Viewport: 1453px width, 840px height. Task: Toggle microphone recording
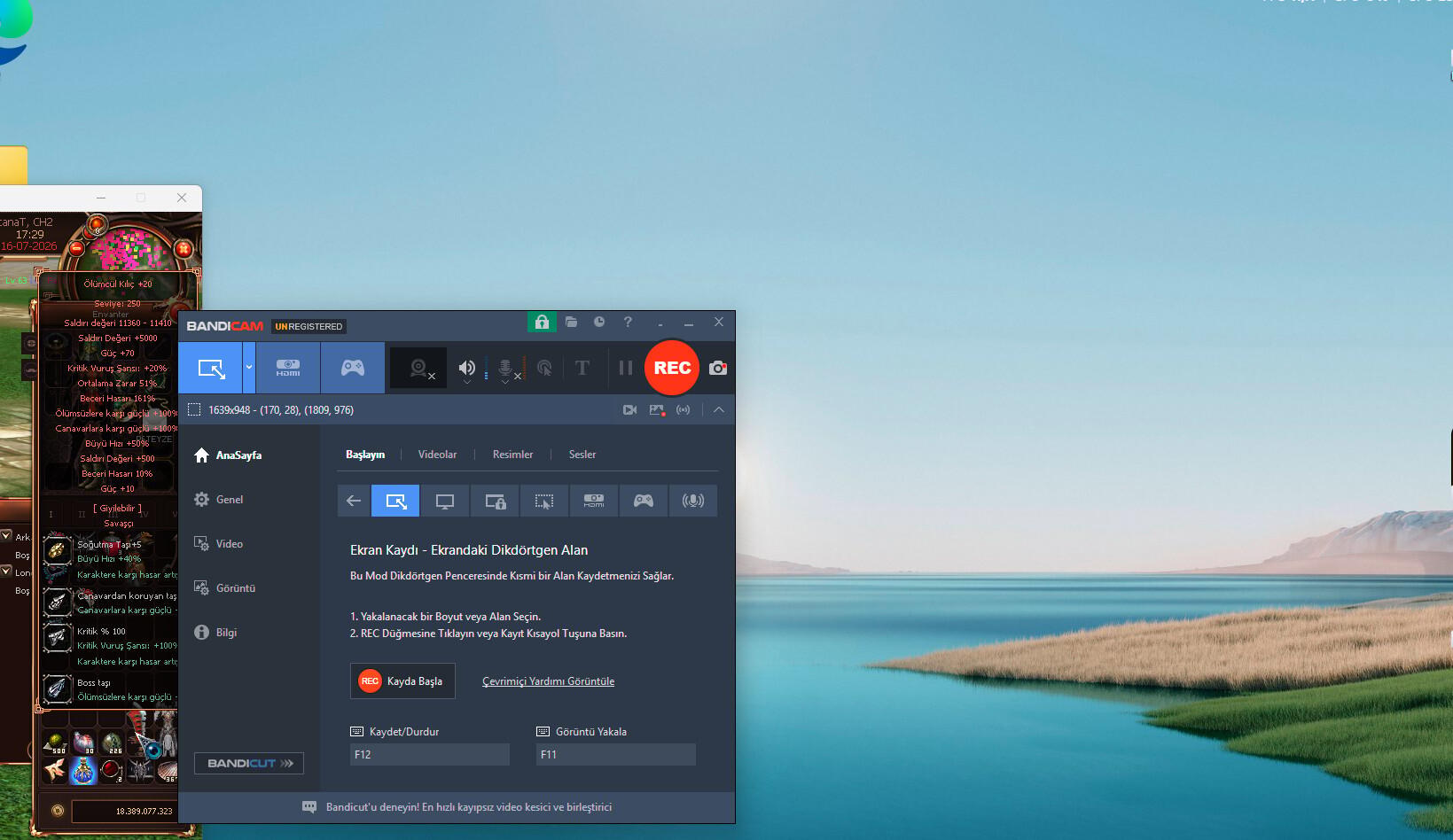click(x=505, y=368)
